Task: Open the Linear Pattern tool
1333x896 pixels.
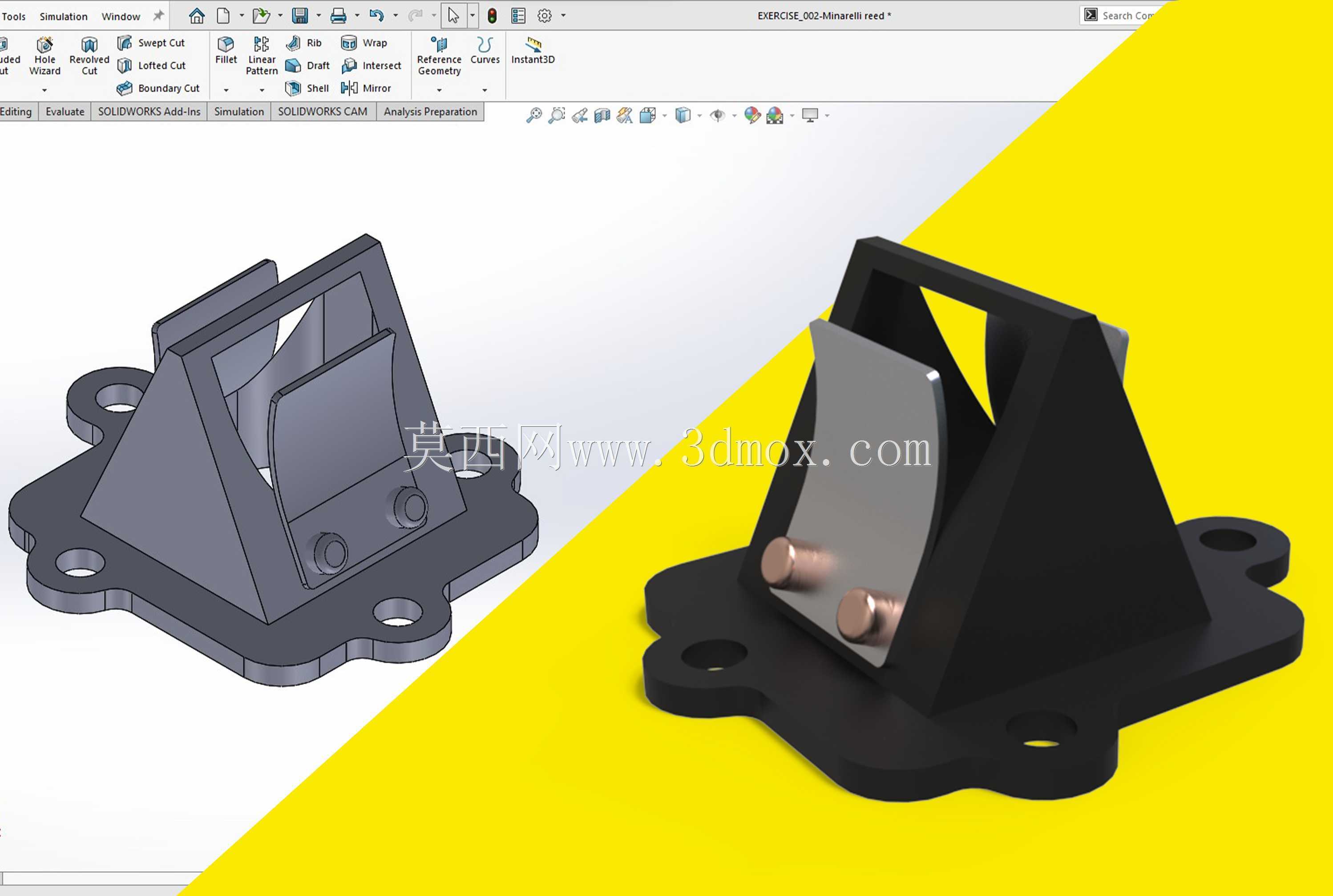Action: (262, 56)
